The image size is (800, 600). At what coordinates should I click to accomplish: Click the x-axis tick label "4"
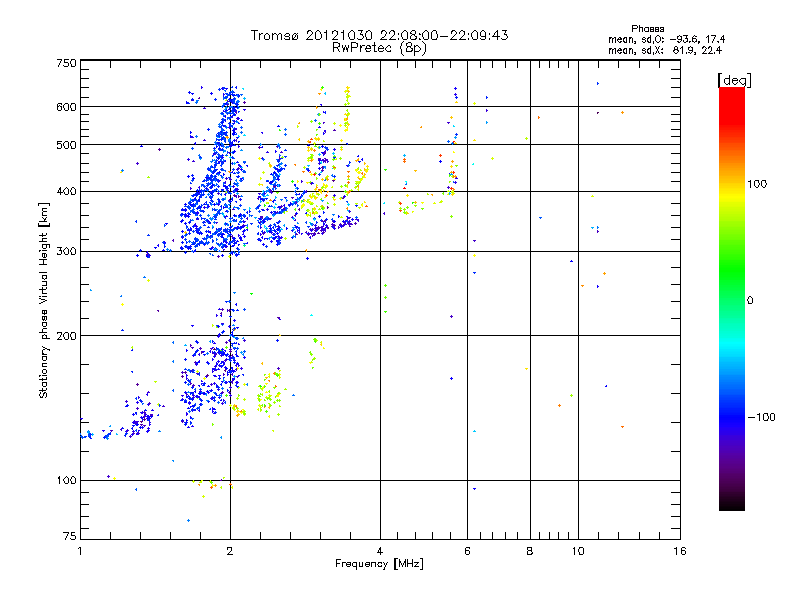click(x=380, y=551)
